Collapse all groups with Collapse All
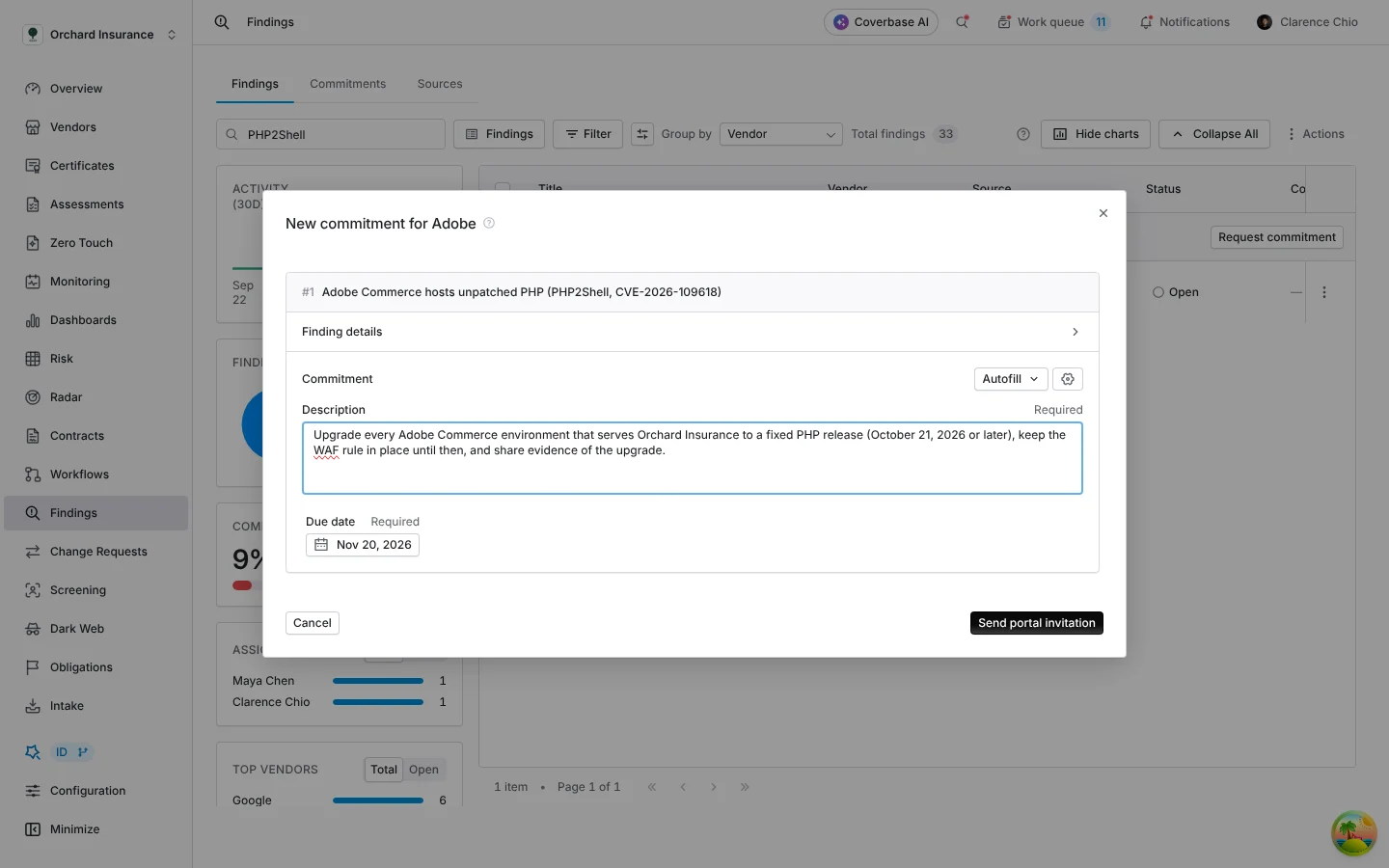1389x868 pixels. [x=1214, y=134]
